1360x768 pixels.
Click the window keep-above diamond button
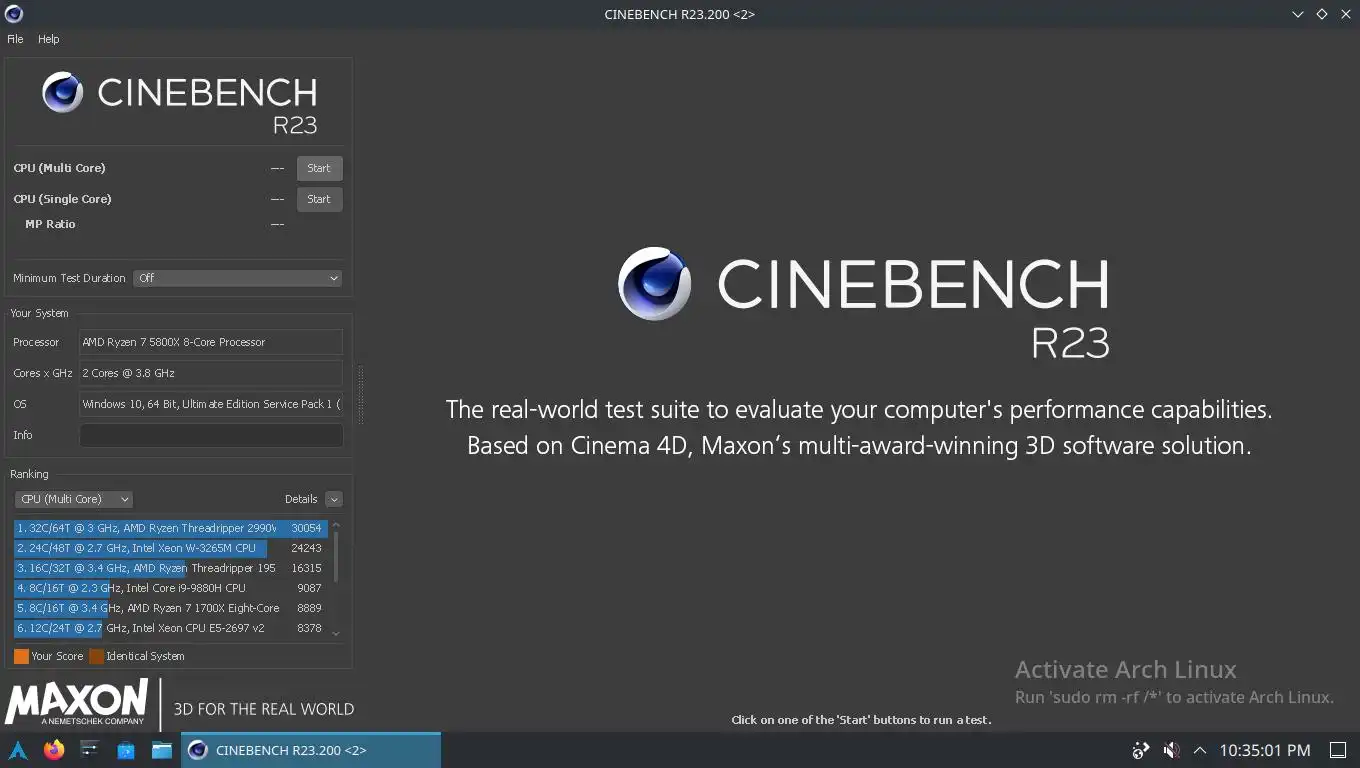pyautogui.click(x=1321, y=14)
